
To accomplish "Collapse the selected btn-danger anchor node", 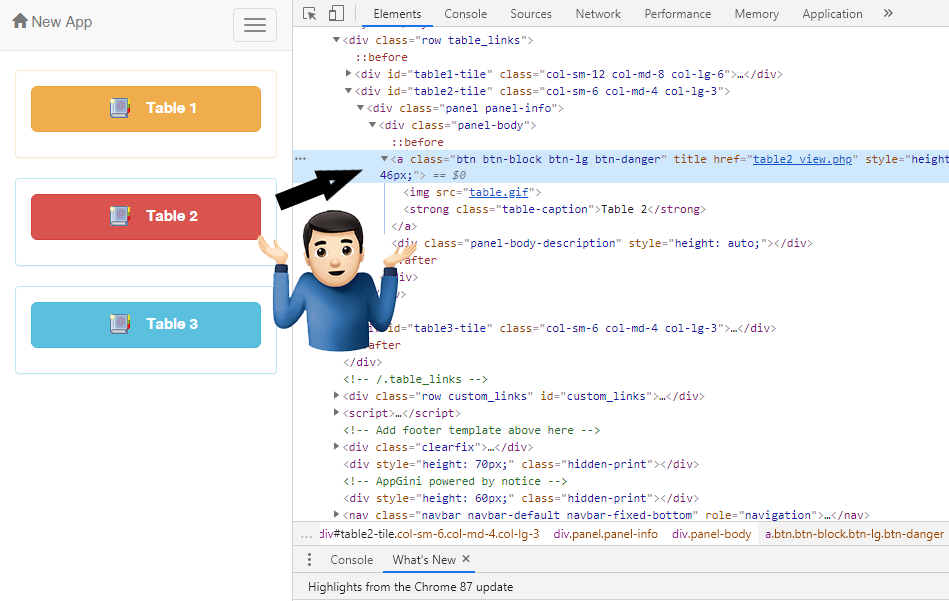I will coord(384,159).
